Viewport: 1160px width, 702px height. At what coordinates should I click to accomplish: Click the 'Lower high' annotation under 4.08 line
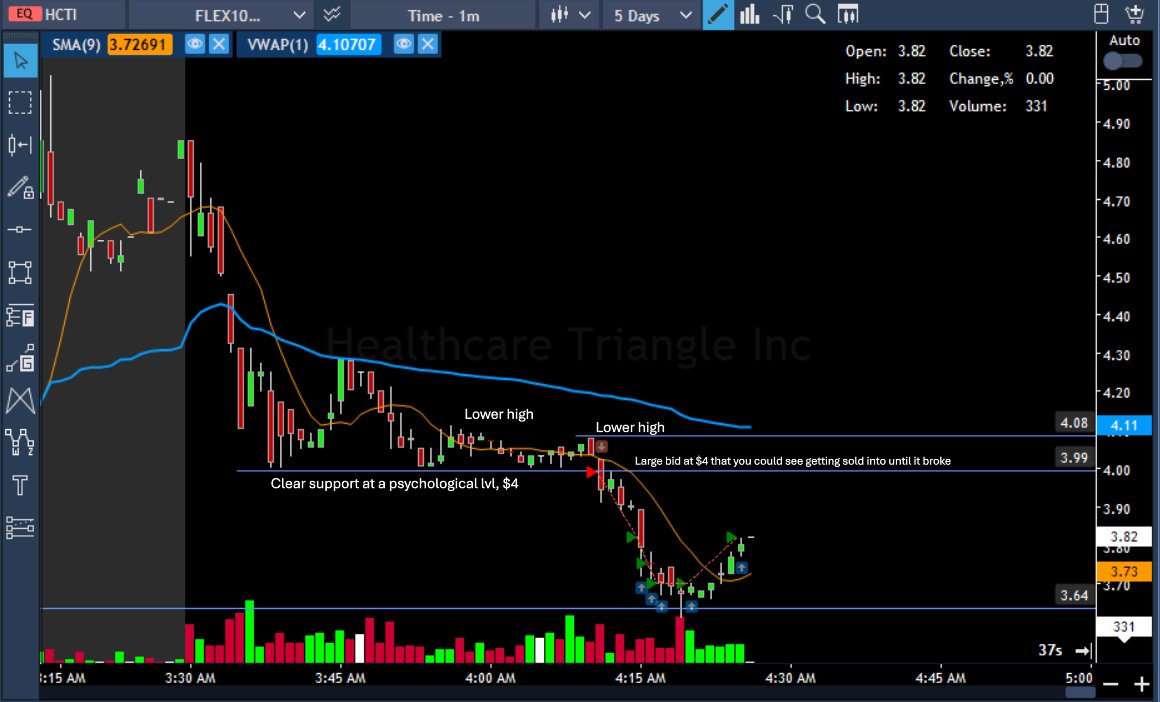click(x=630, y=428)
